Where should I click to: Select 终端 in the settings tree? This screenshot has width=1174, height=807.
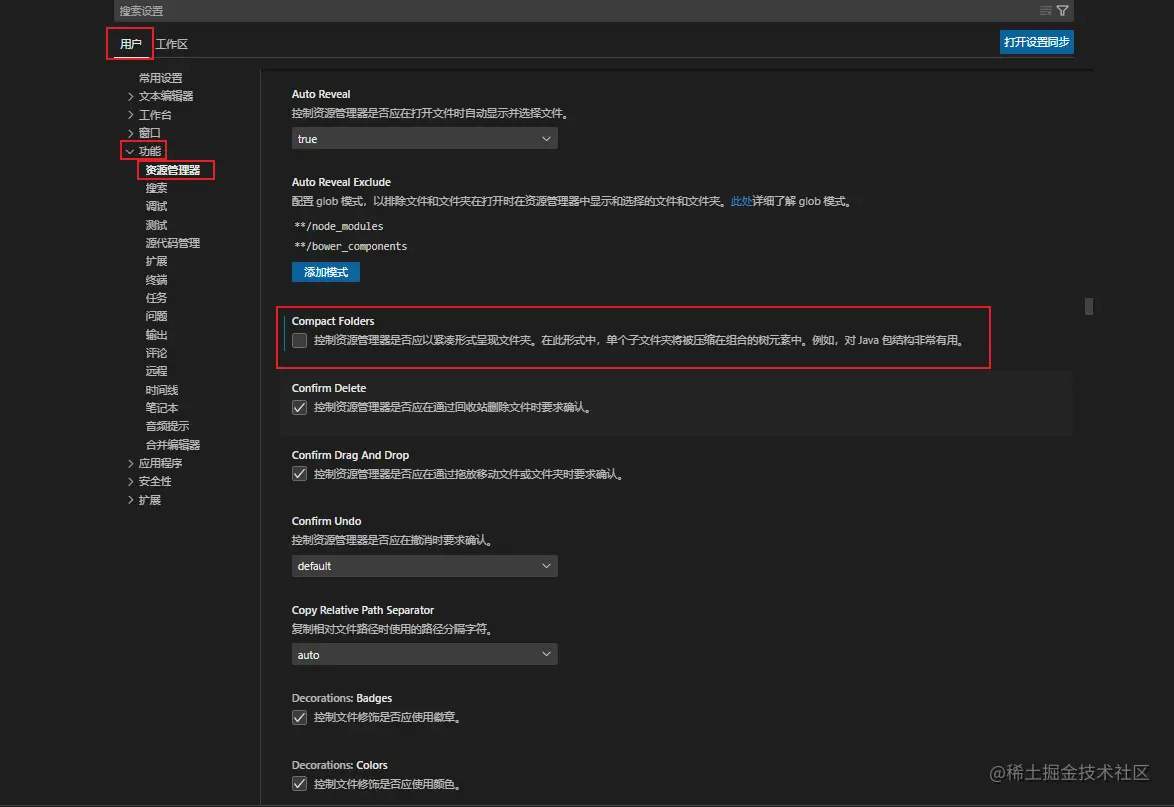pos(156,279)
